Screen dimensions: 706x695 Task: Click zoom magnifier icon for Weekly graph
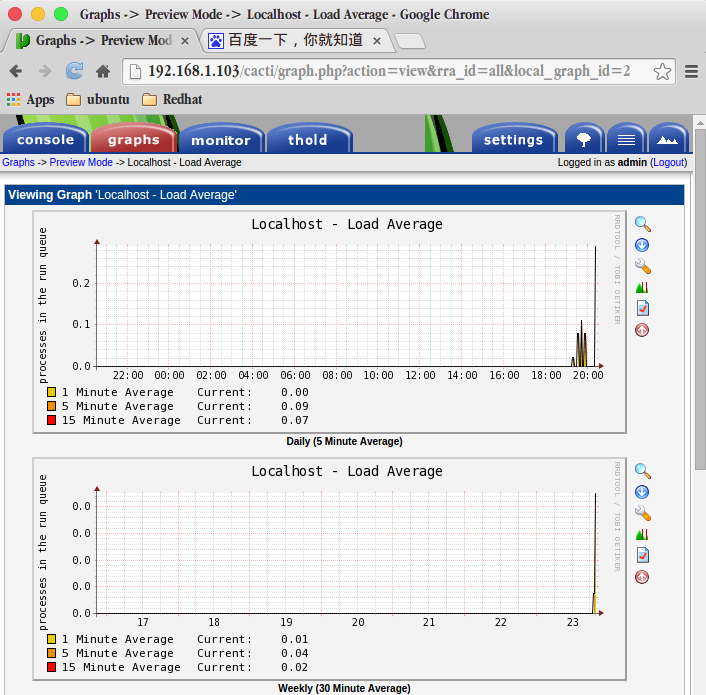[x=643, y=471]
